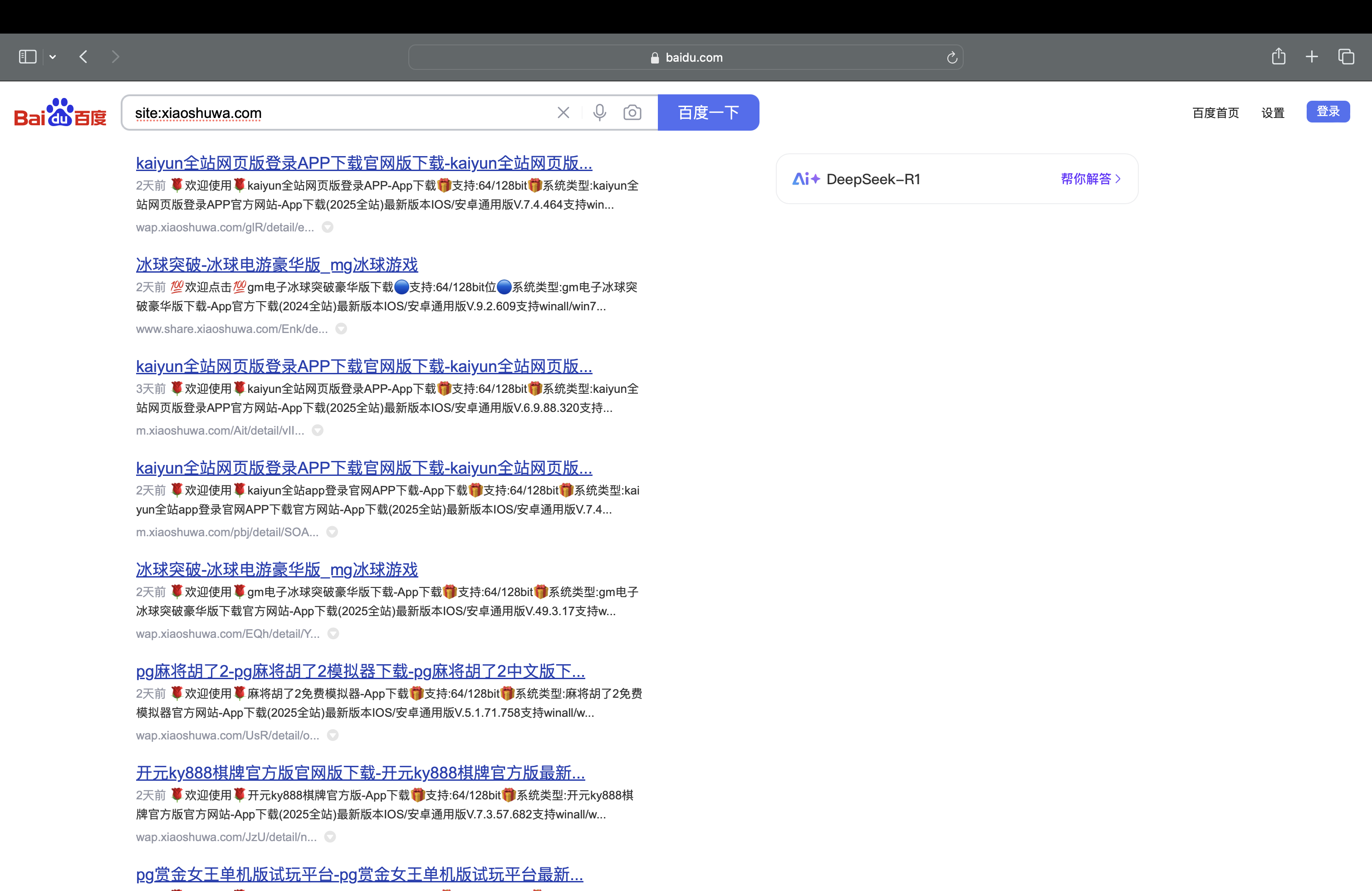Open the sidebar options dropdown chevron
1372x891 pixels.
click(x=53, y=56)
